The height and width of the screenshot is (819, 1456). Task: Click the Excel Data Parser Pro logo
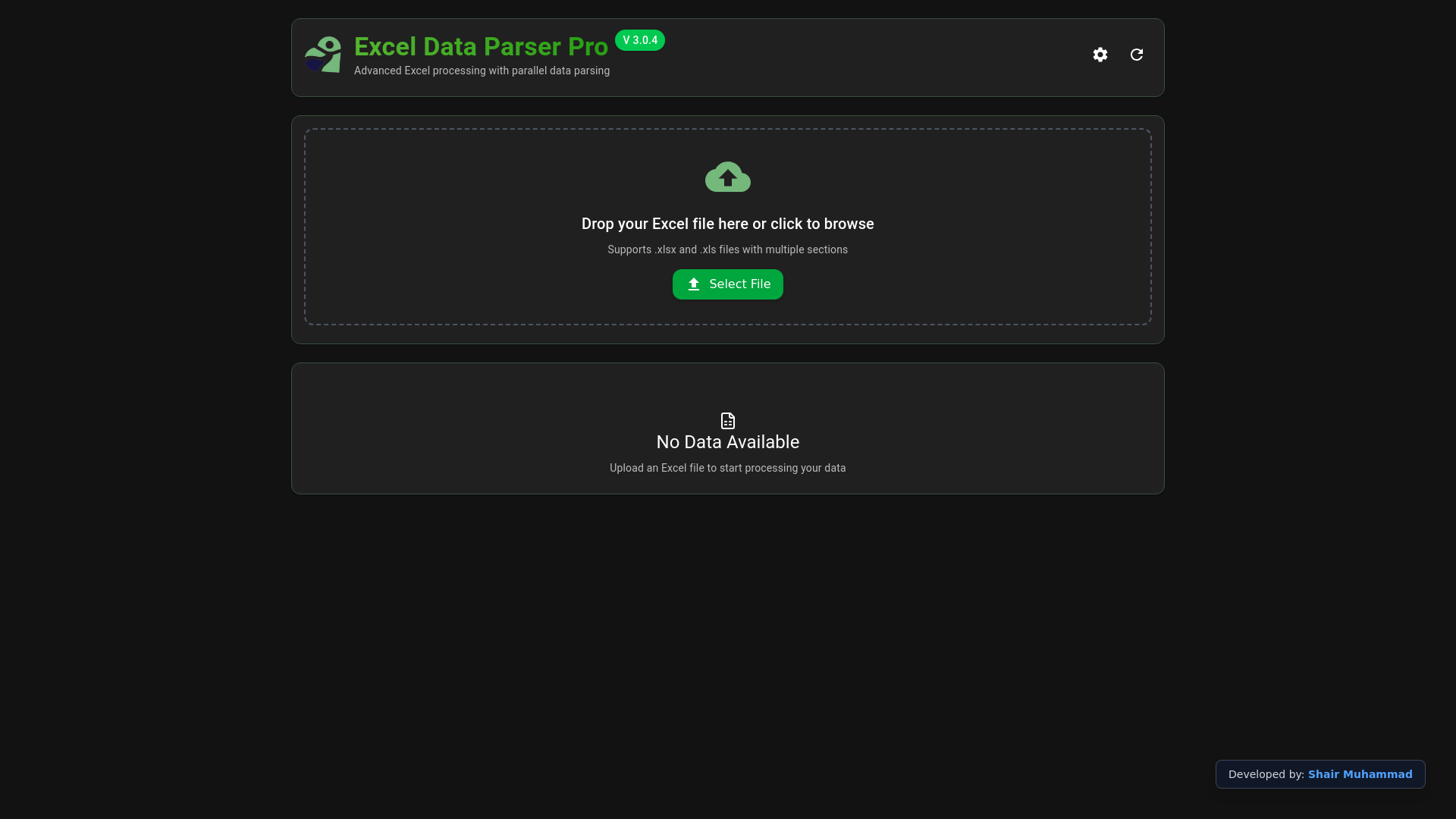point(323,55)
